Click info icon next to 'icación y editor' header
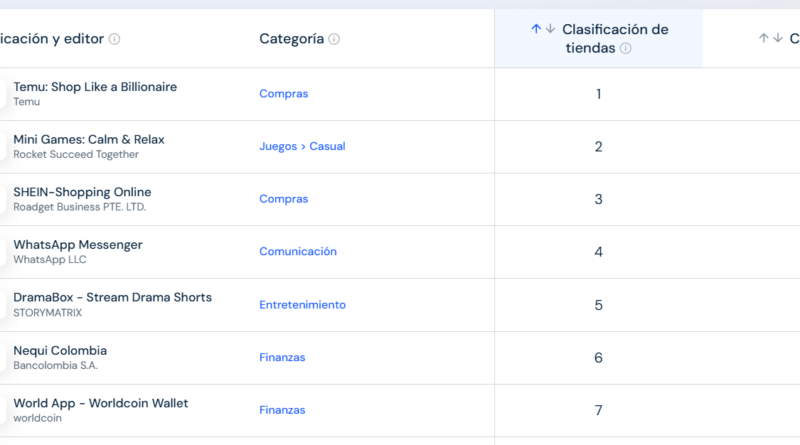Screen dimensions: 800x445 [114, 39]
